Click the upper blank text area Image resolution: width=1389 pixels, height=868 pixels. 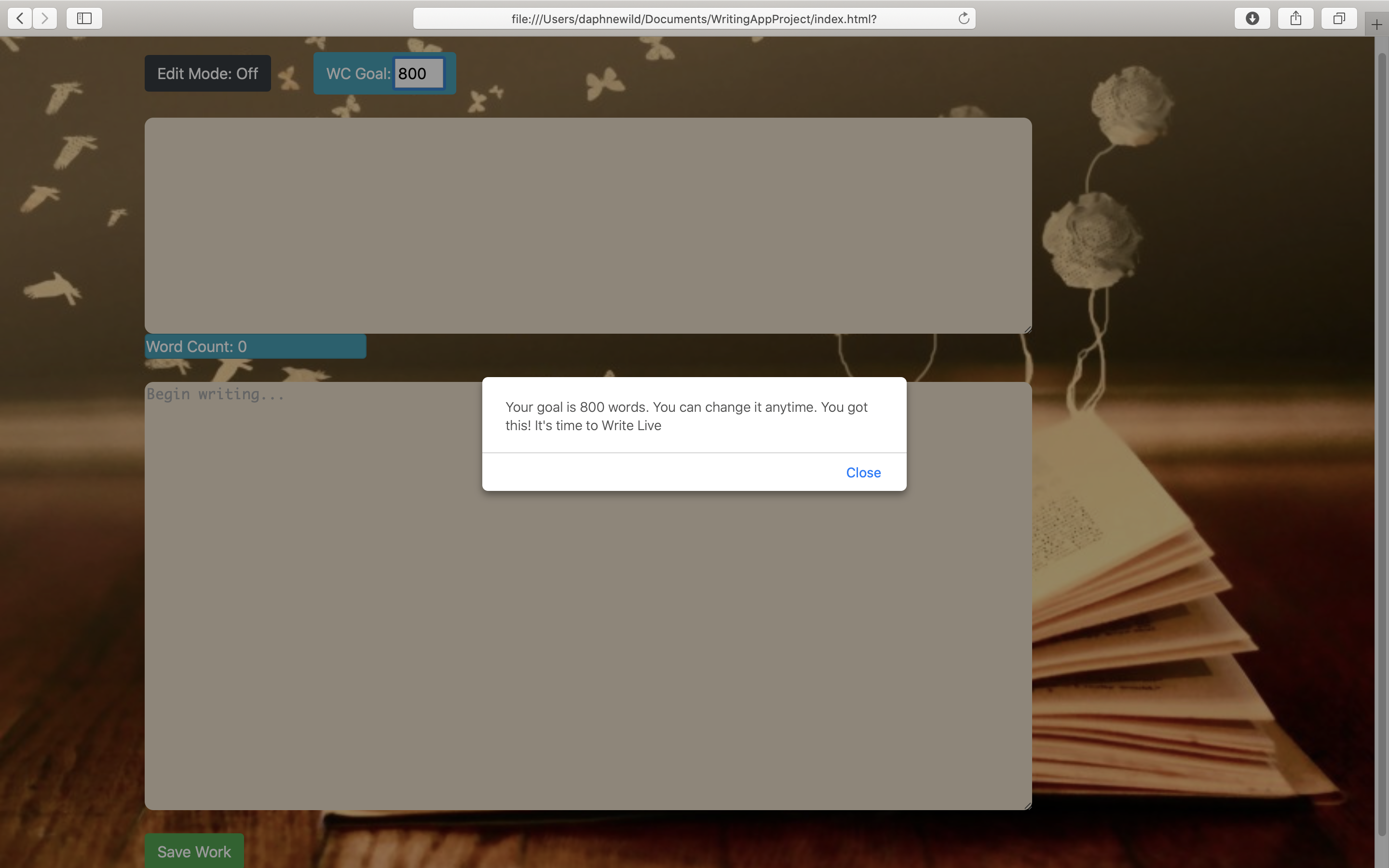coord(587,225)
